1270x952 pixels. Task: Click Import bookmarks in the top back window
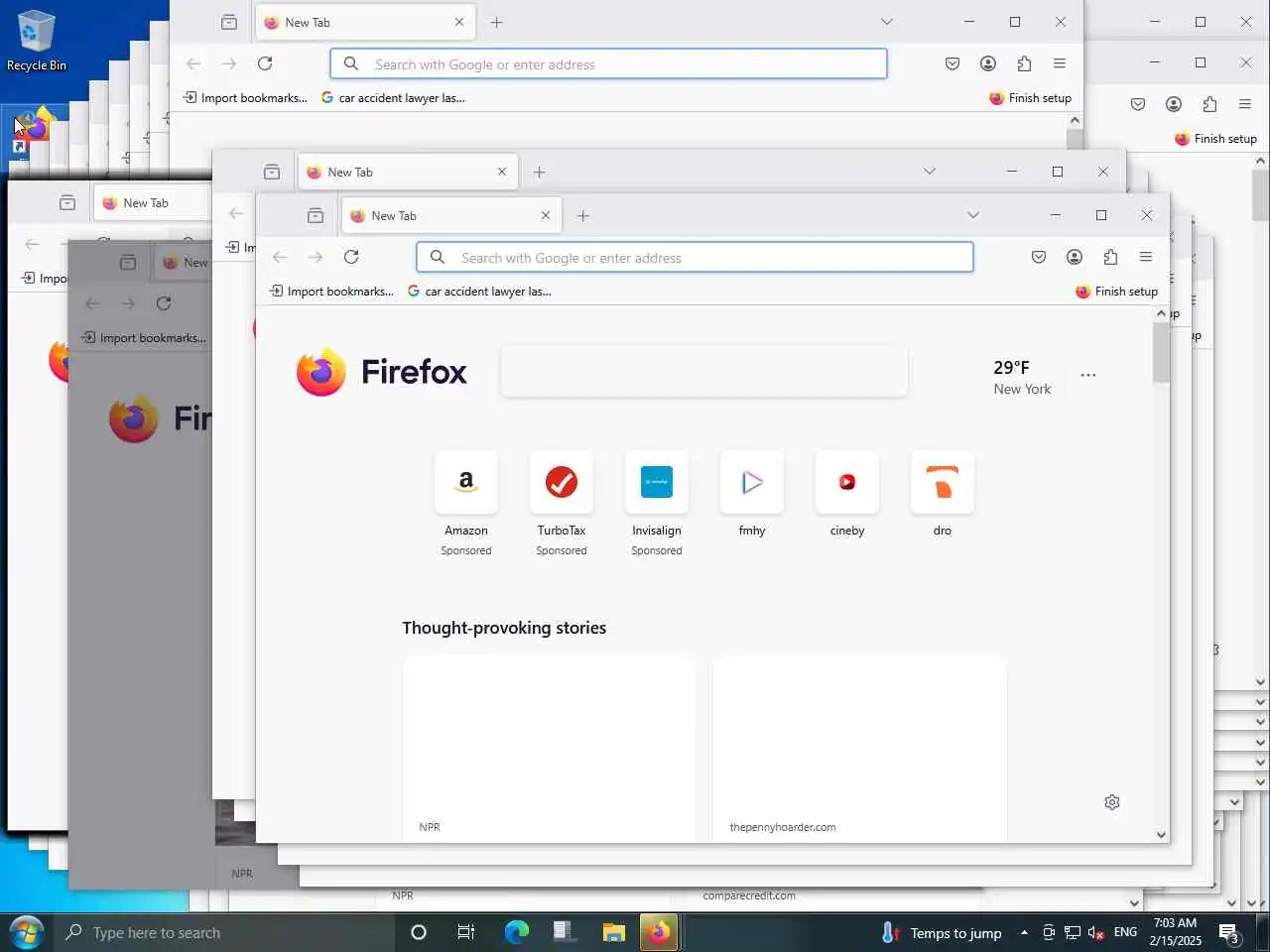(x=245, y=98)
